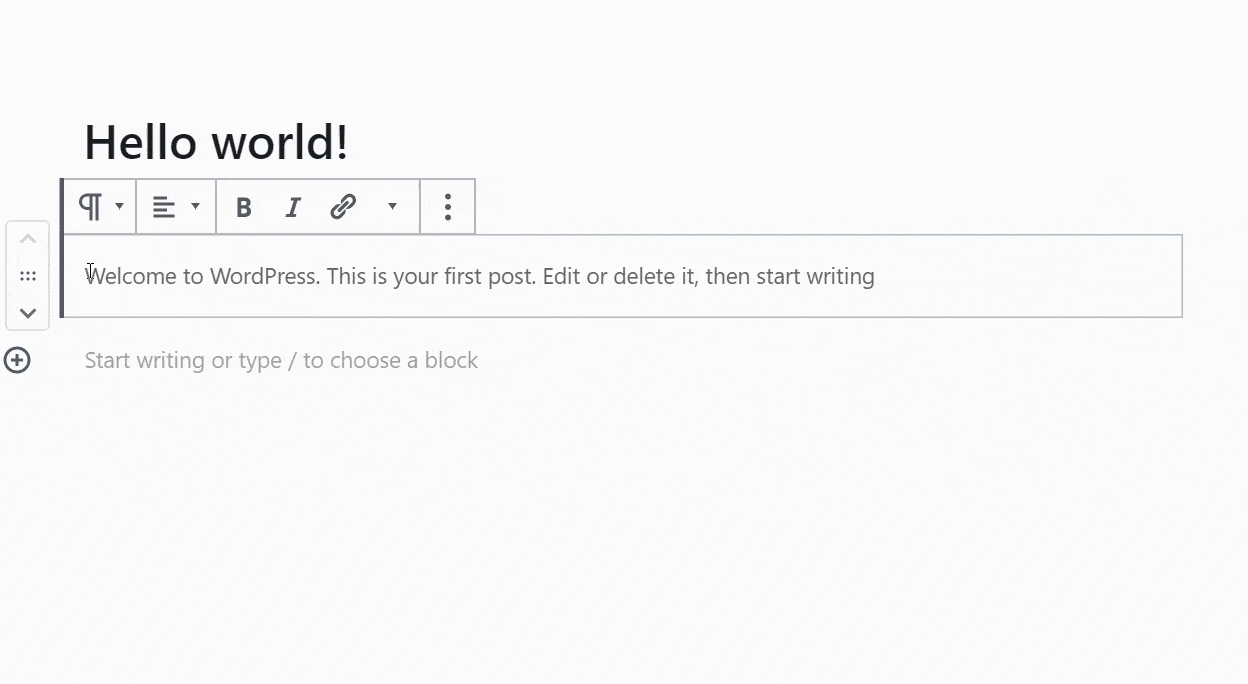The width and height of the screenshot is (1248, 684).
Task: Move block up with chevron arrow
Action: coord(28,239)
